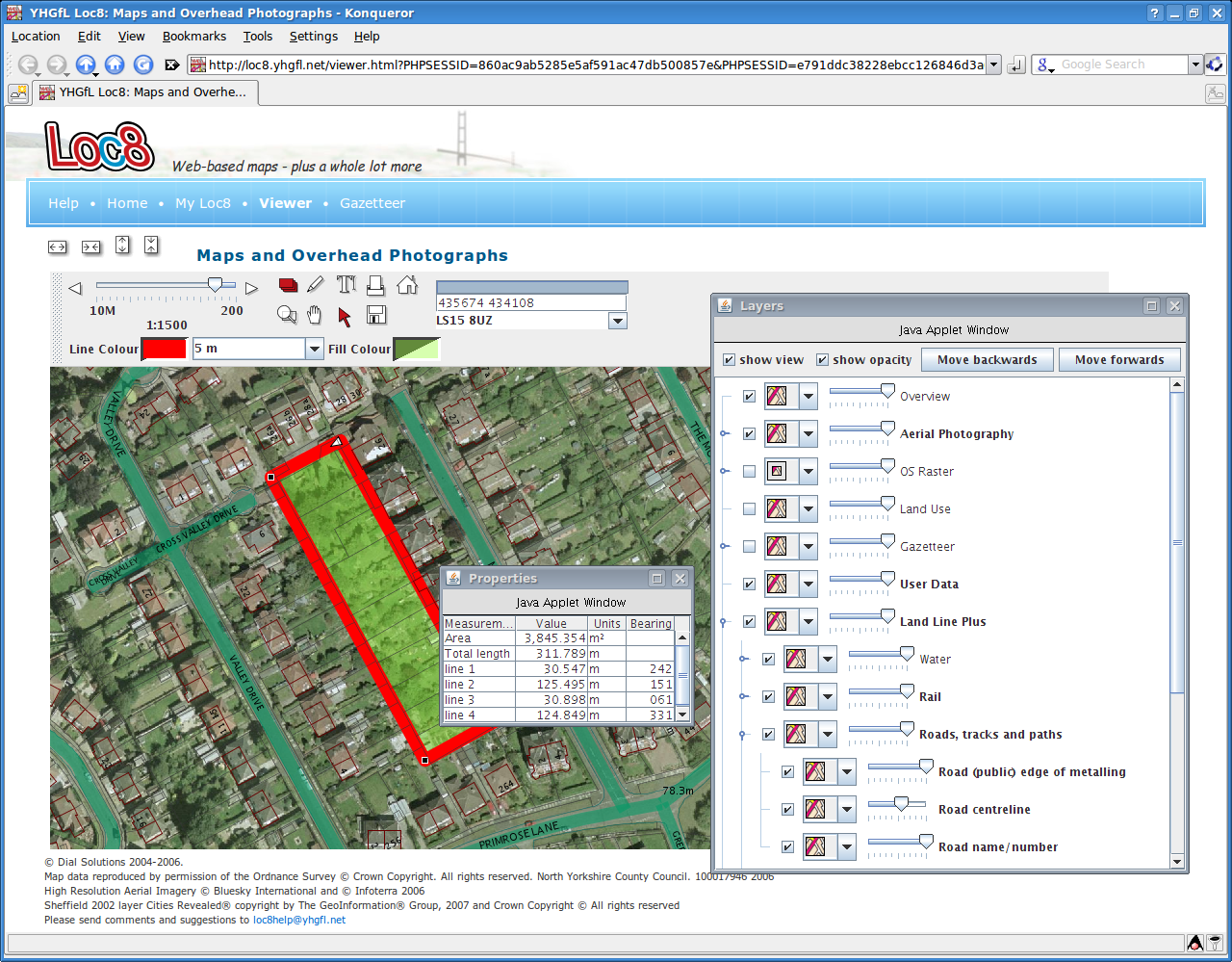
Task: Widen the map view horizontally
Action: coord(58,247)
